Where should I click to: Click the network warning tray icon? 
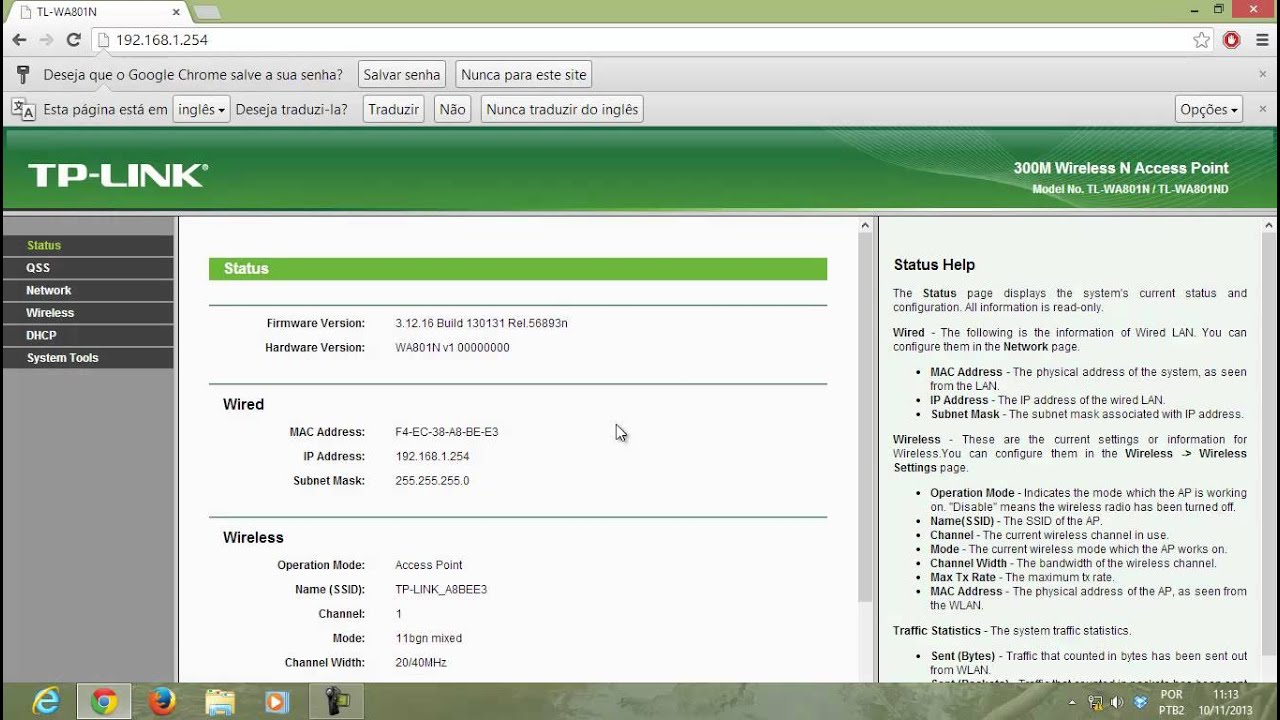pyautogui.click(x=1097, y=702)
